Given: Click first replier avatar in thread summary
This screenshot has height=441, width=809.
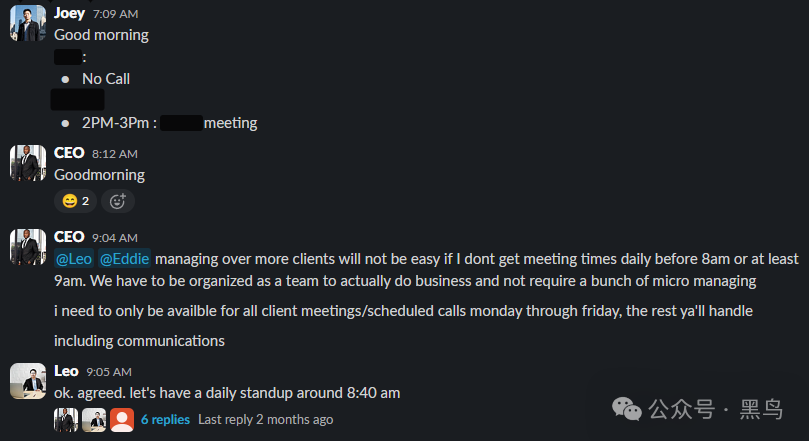Looking at the screenshot, I should pyautogui.click(x=66, y=420).
